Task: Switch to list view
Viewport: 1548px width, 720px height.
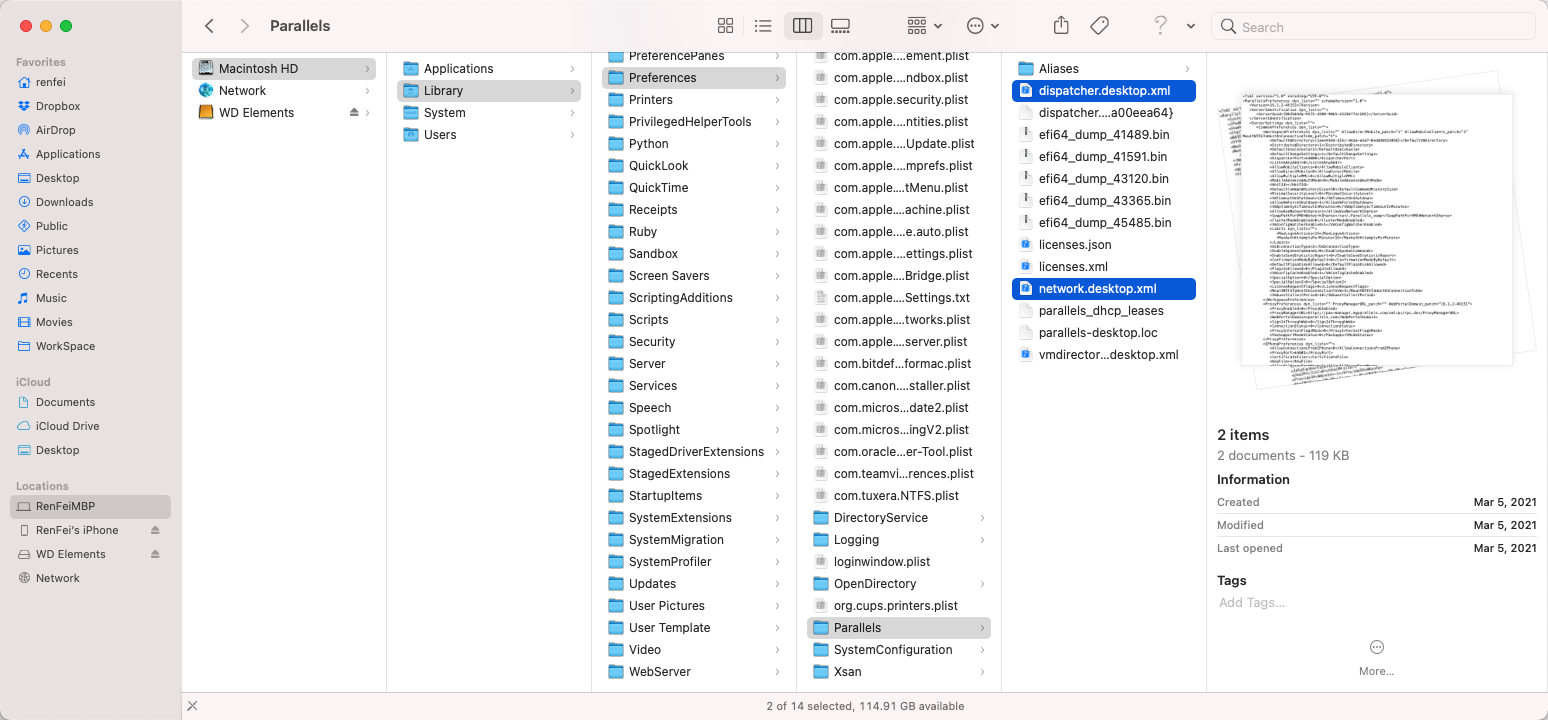Action: pyautogui.click(x=763, y=26)
